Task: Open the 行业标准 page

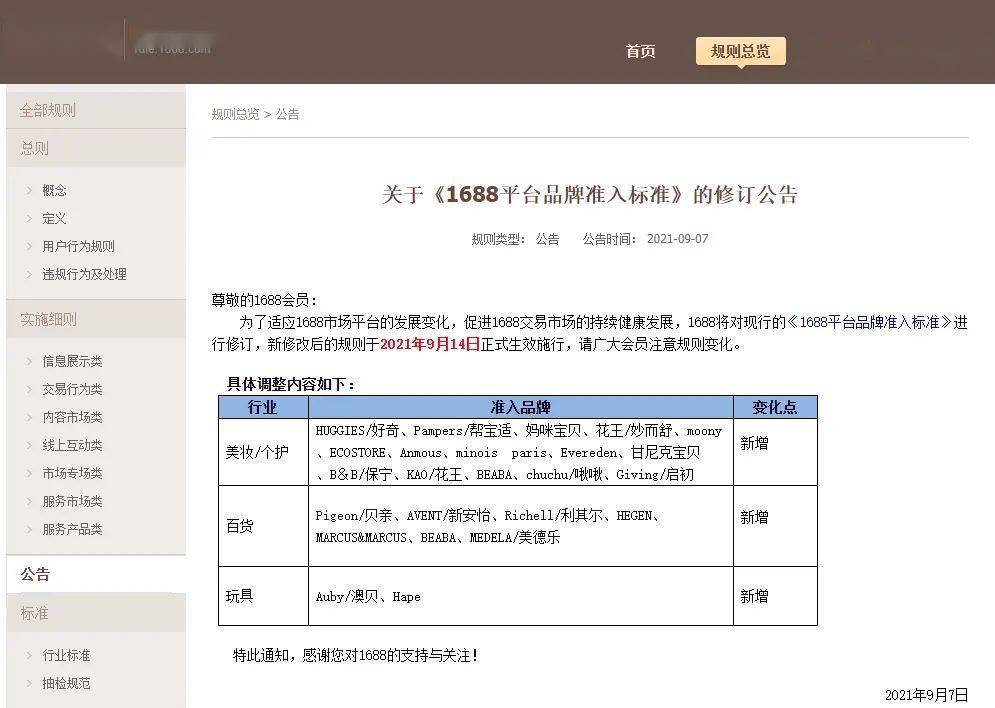Action: tap(67, 655)
